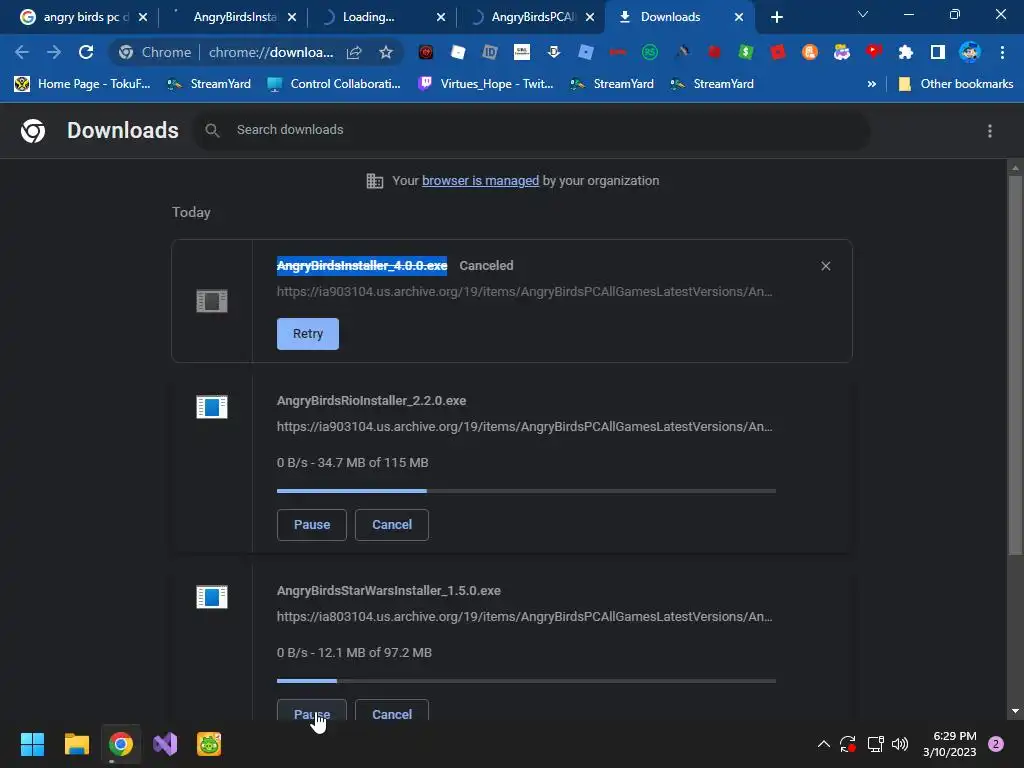Screen dimensions: 1024x768
Task: Click the tilted white square extension icon
Action: tap(458, 52)
